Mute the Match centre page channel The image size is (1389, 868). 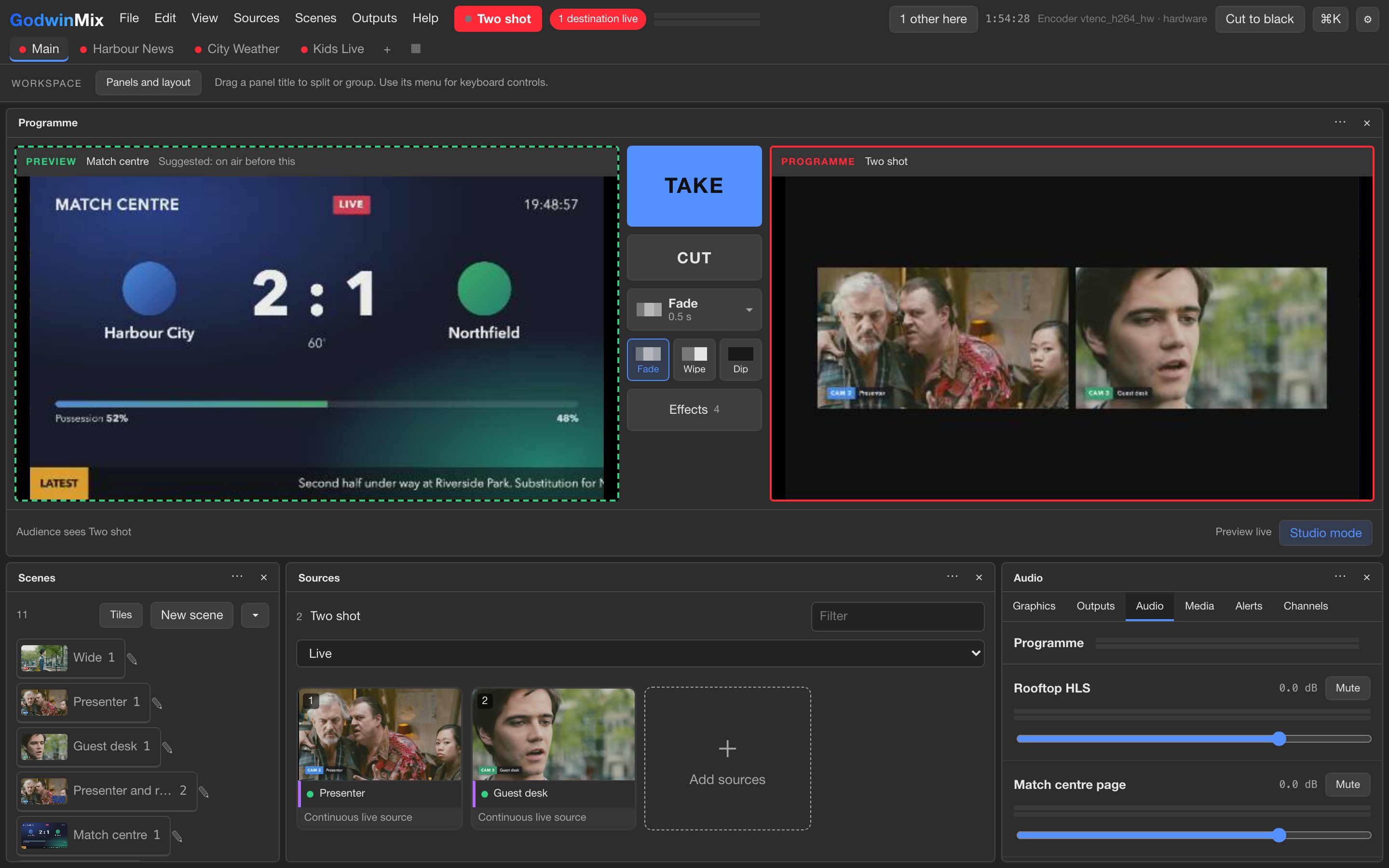click(x=1347, y=784)
